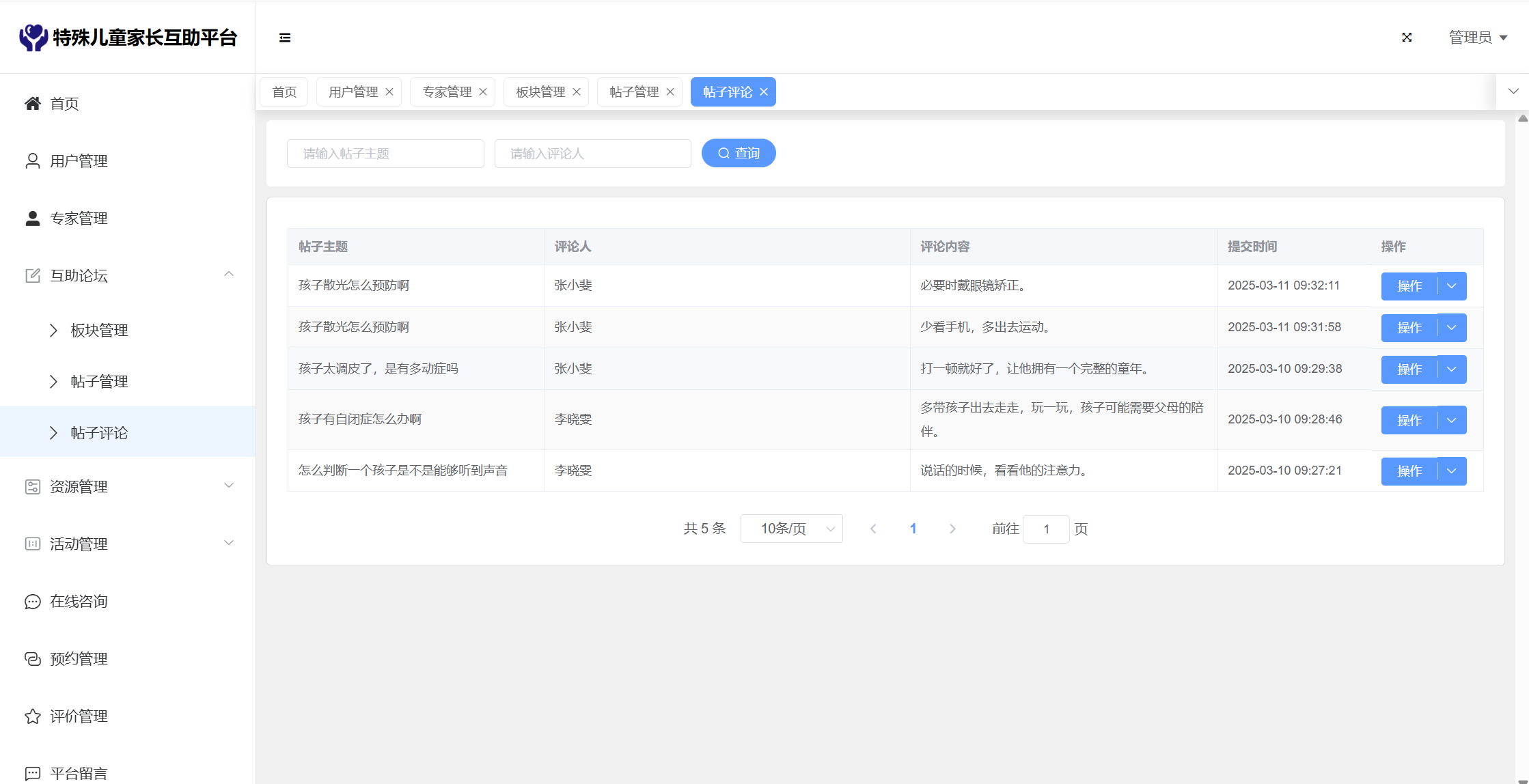1529x784 pixels.
Task: Click the fullscreen toggle icon
Action: (x=1407, y=38)
